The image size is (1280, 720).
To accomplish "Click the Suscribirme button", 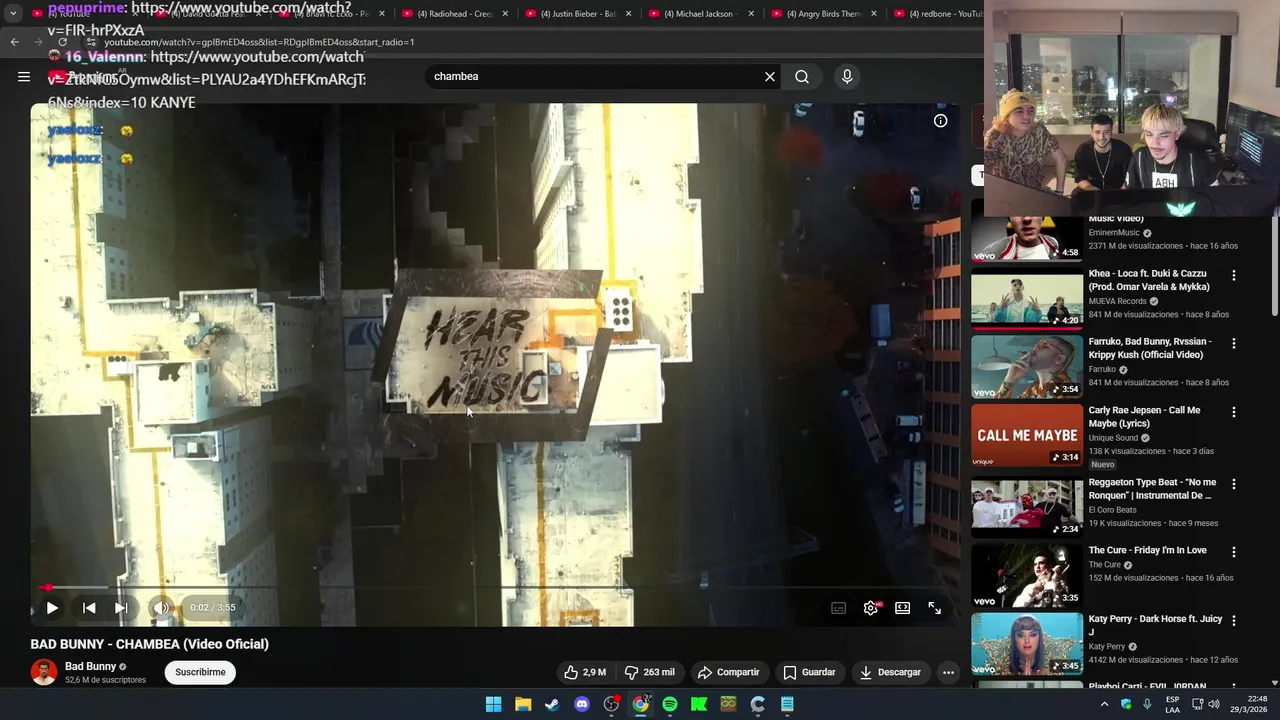I will [200, 672].
